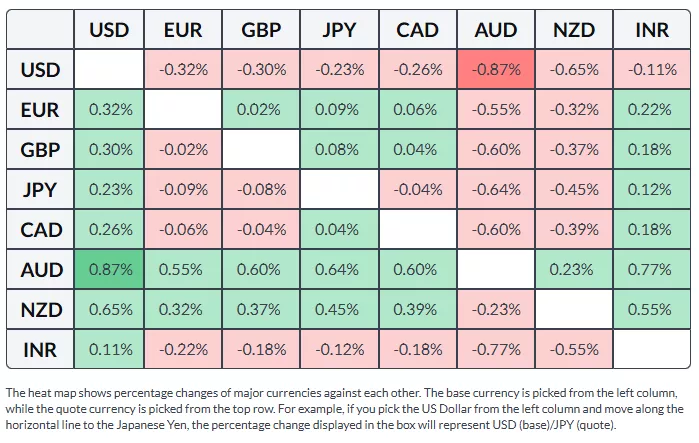Click the NZD/INR cell showing 0.55%
Screen dimensions: 699x443
(x=652, y=310)
